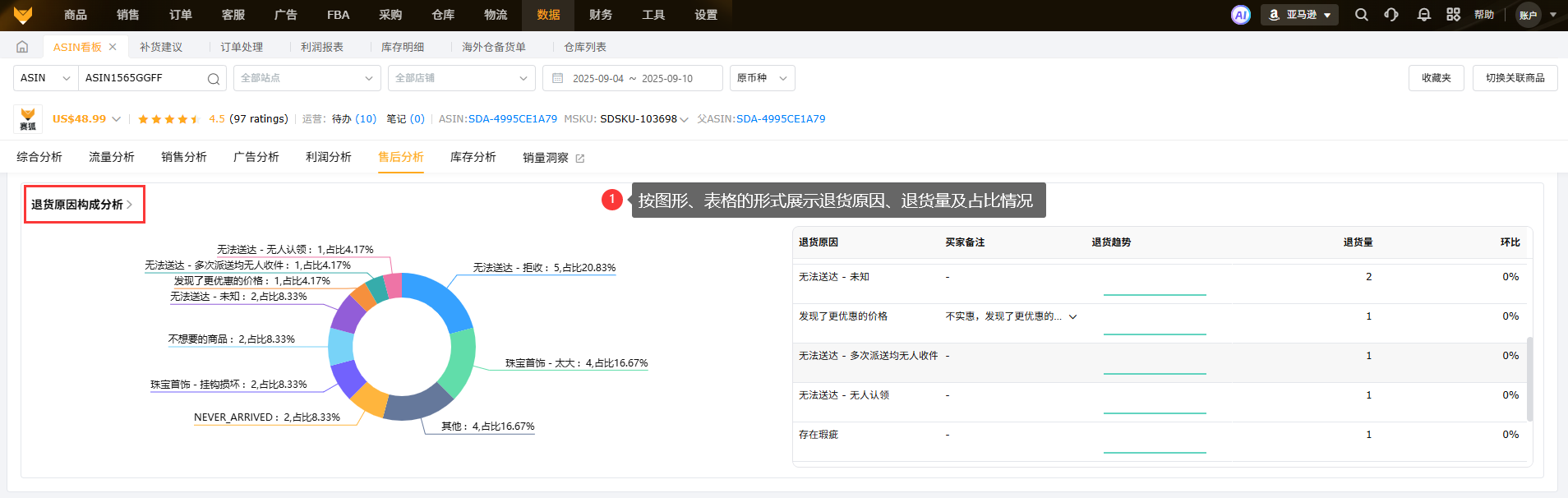Open the AI assistant icon

tap(1240, 15)
